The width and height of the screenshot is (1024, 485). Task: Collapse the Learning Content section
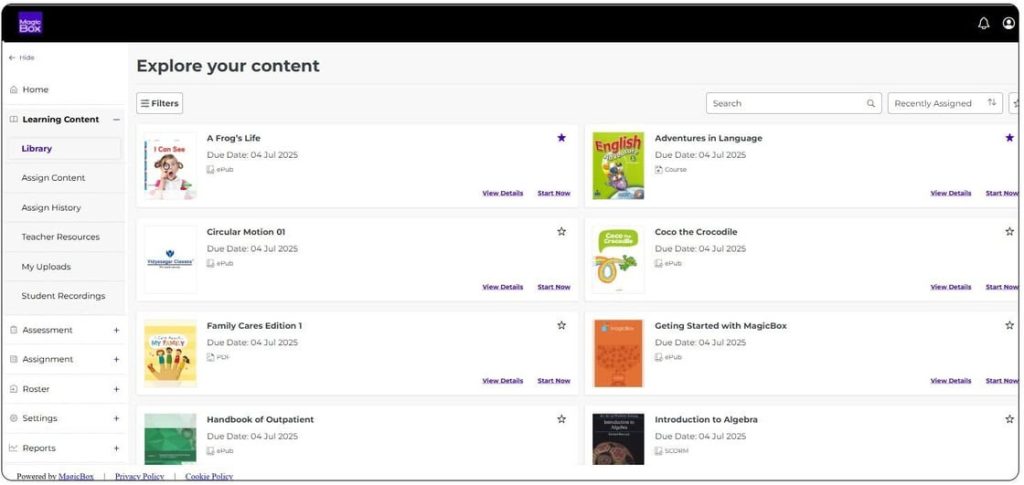click(x=116, y=119)
